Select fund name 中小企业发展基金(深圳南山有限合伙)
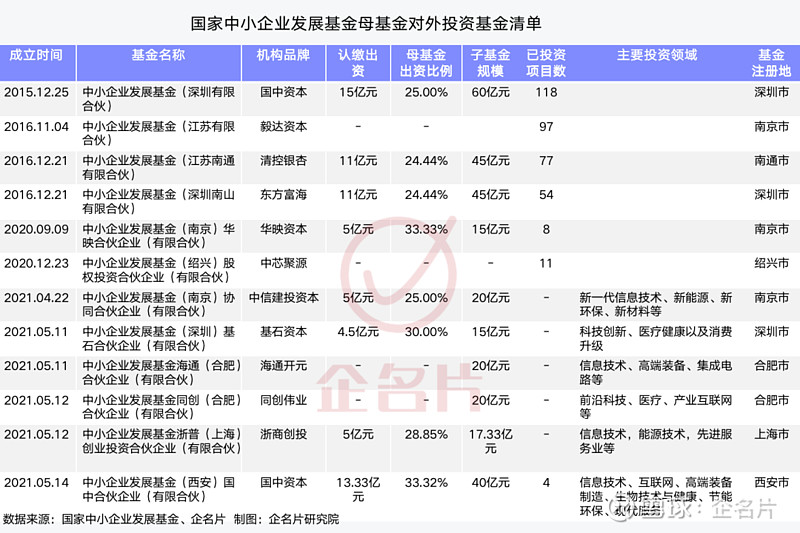This screenshot has height=533, width=800. (158, 201)
